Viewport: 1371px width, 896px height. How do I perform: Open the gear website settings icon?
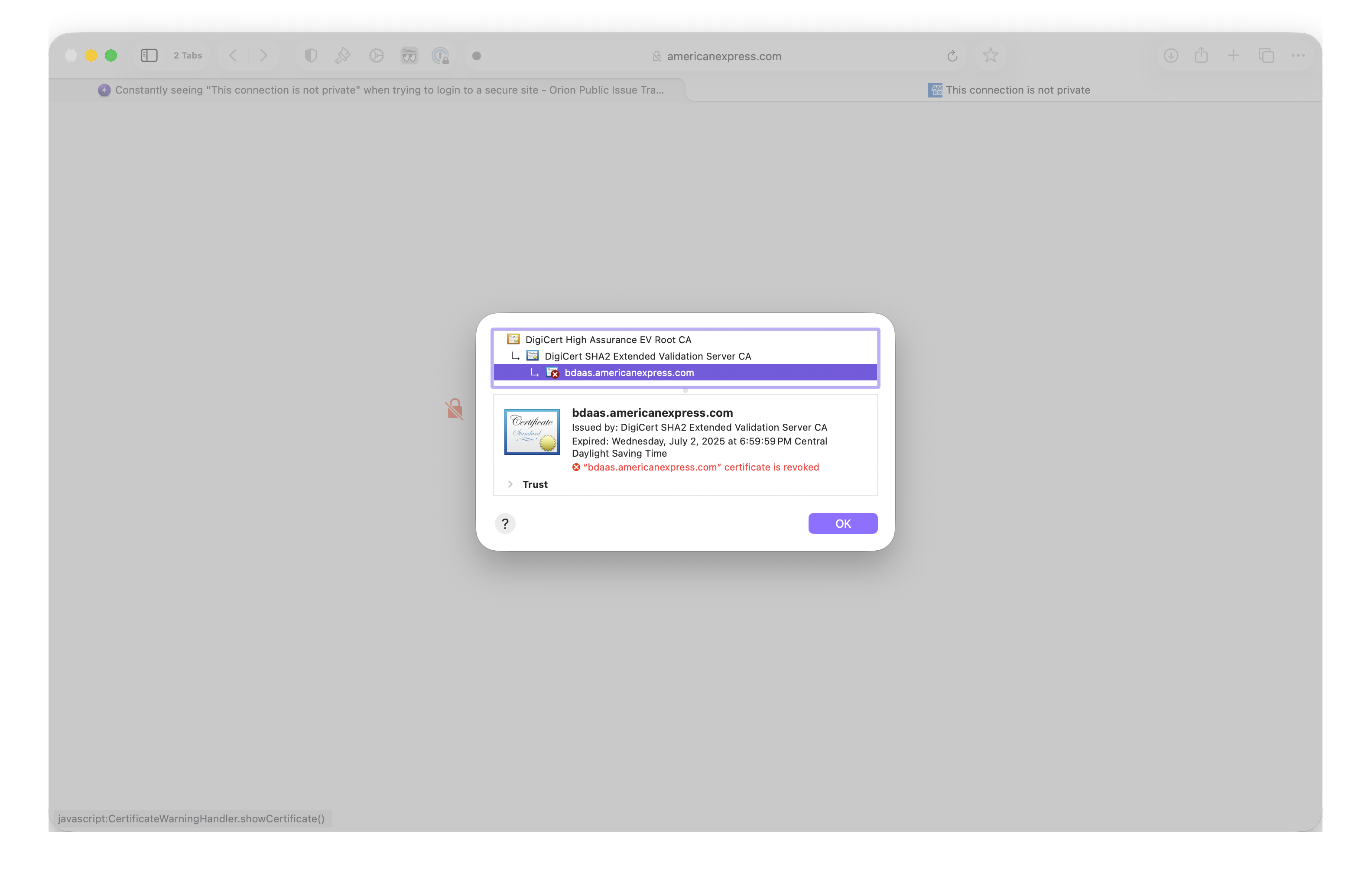click(x=376, y=56)
